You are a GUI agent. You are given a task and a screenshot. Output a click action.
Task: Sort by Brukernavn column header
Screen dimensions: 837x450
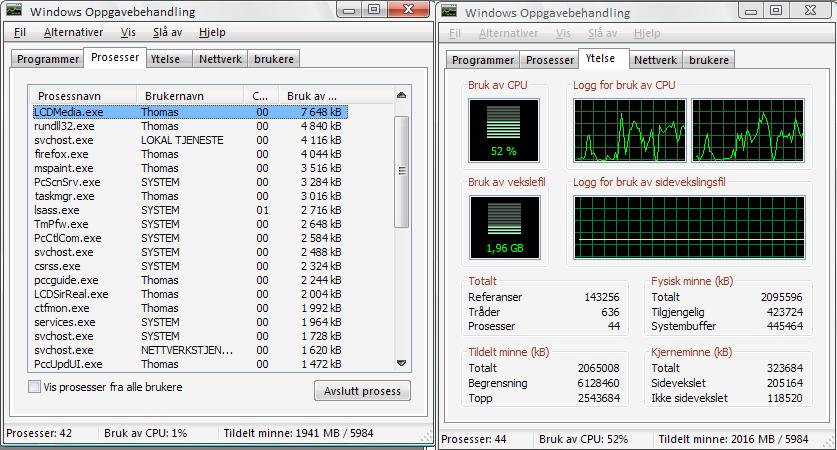pos(191,96)
